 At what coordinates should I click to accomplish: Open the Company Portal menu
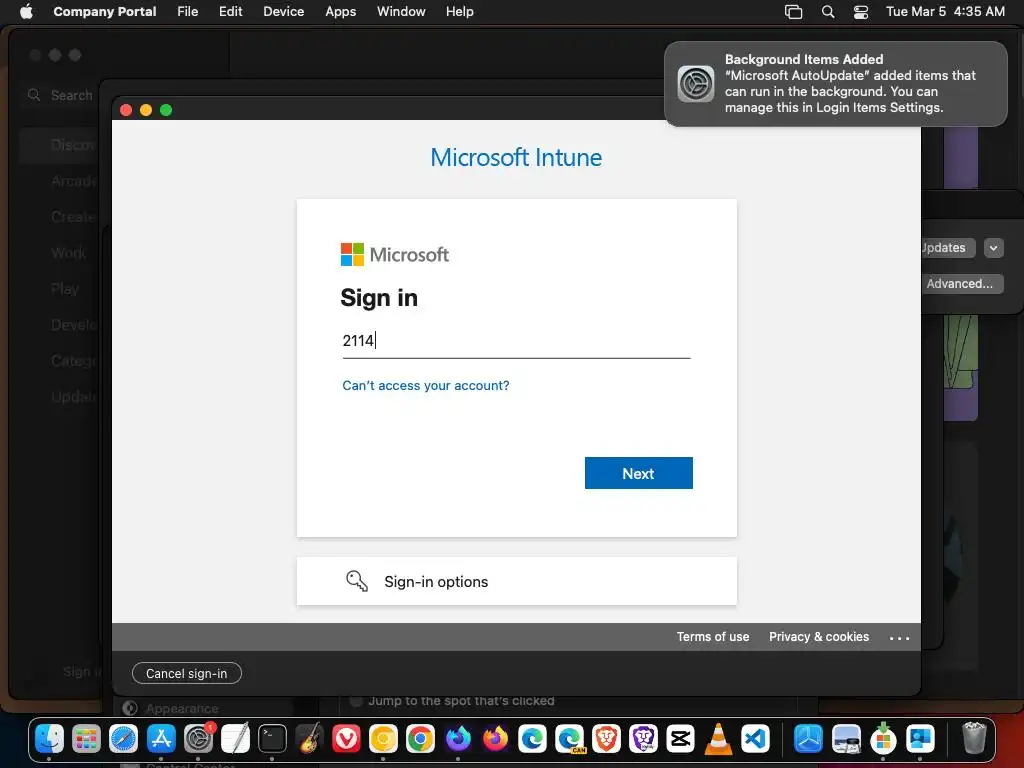point(104,12)
